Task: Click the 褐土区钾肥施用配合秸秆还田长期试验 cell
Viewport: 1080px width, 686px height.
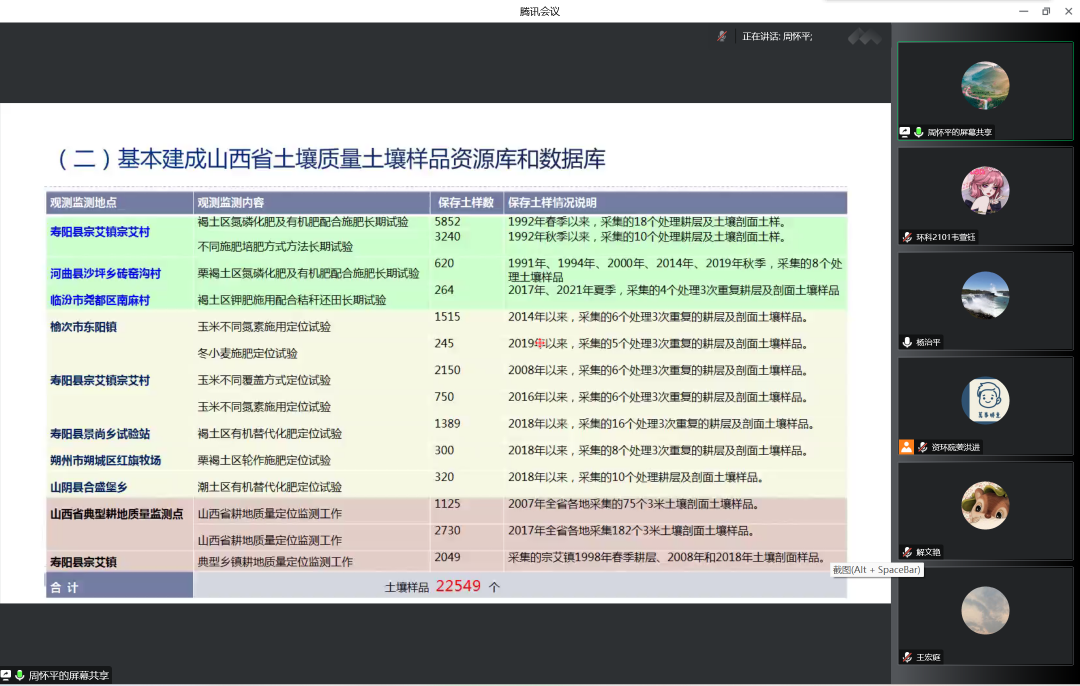Action: point(291,300)
